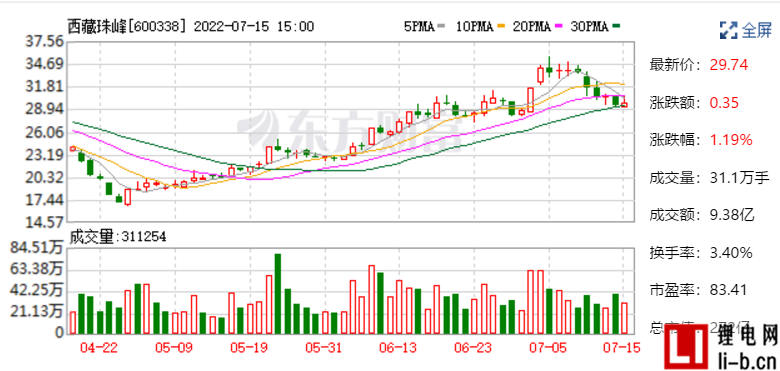The height and width of the screenshot is (371, 780).
Task: Click the 21.13万 volume axis label
Action: pyautogui.click(x=38, y=312)
